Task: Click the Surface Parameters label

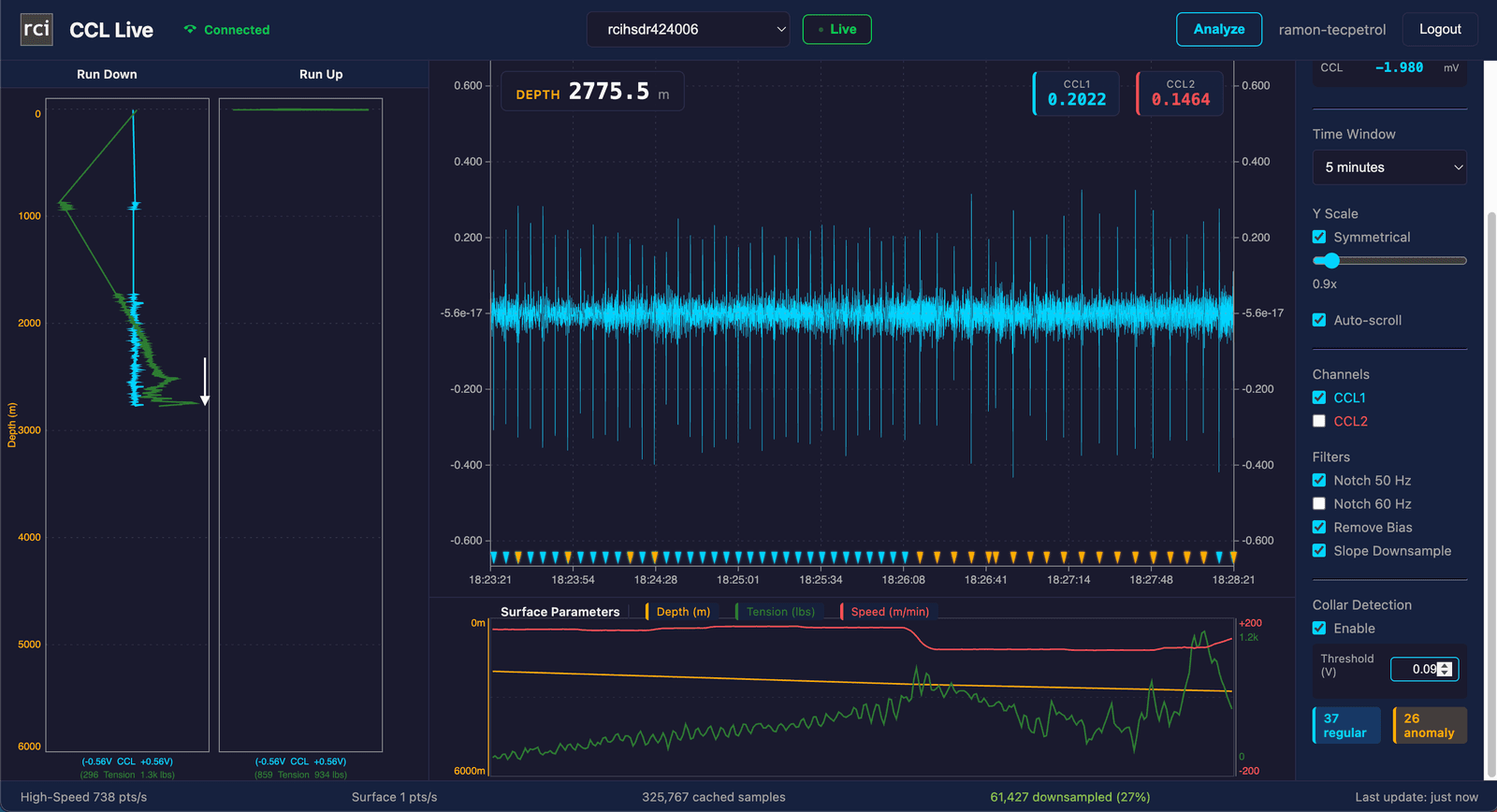Action: coord(560,612)
